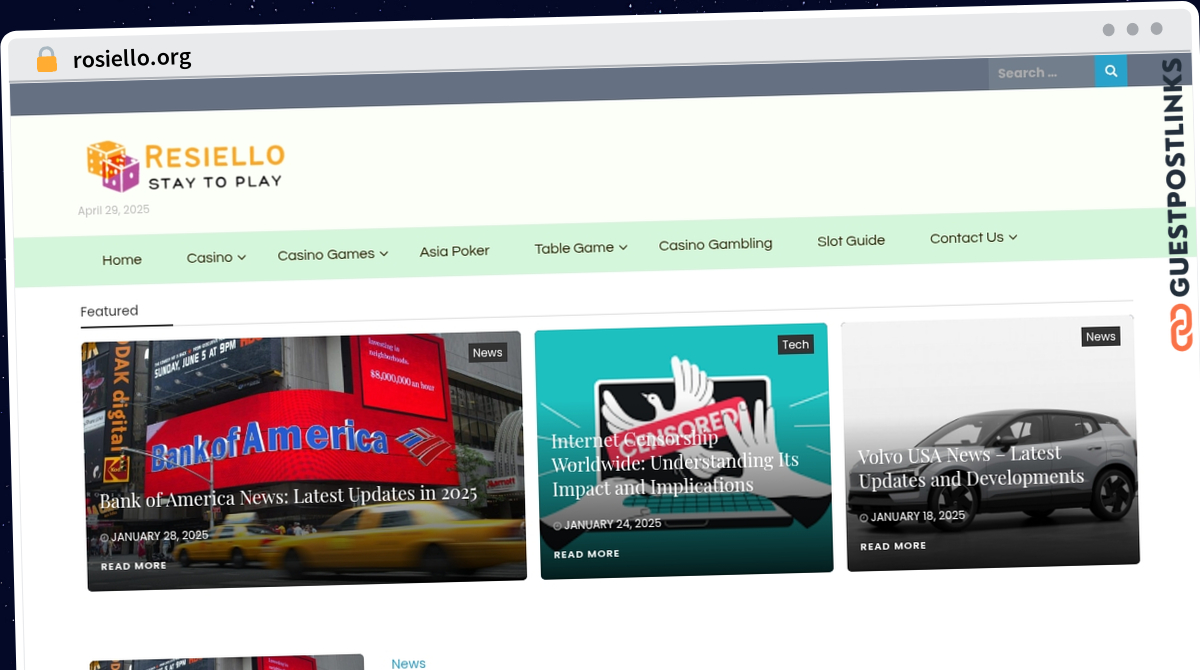Expand the Contact Us chevron
This screenshot has width=1200, height=670.
[x=1013, y=237]
